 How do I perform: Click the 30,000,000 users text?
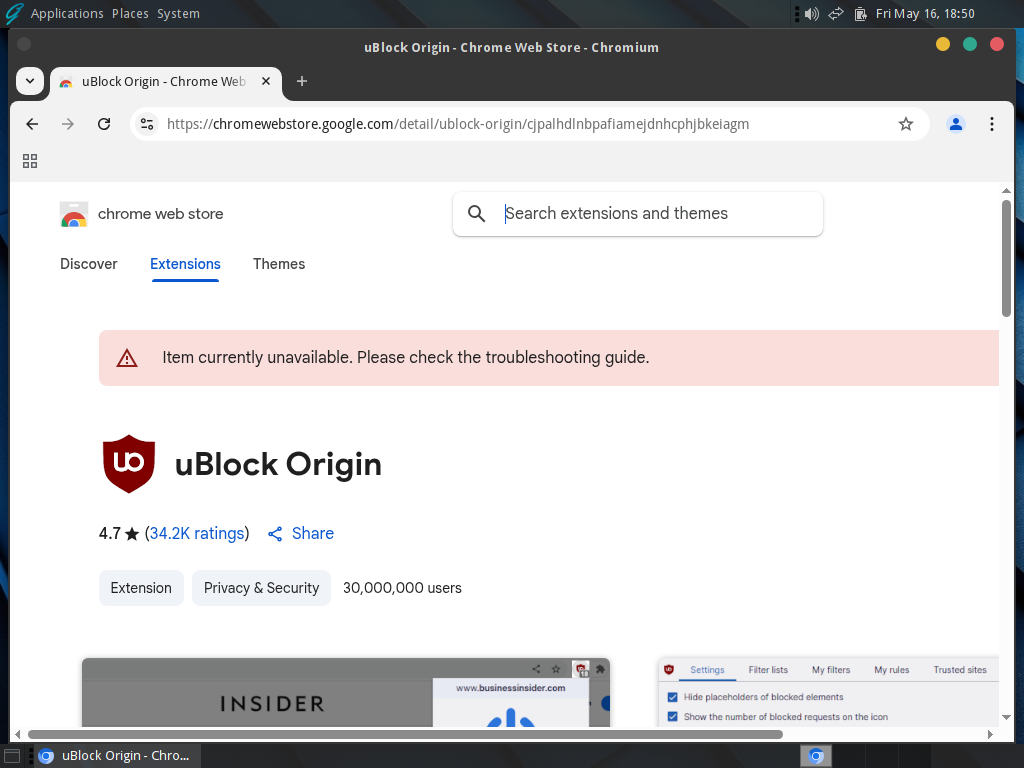(x=402, y=588)
